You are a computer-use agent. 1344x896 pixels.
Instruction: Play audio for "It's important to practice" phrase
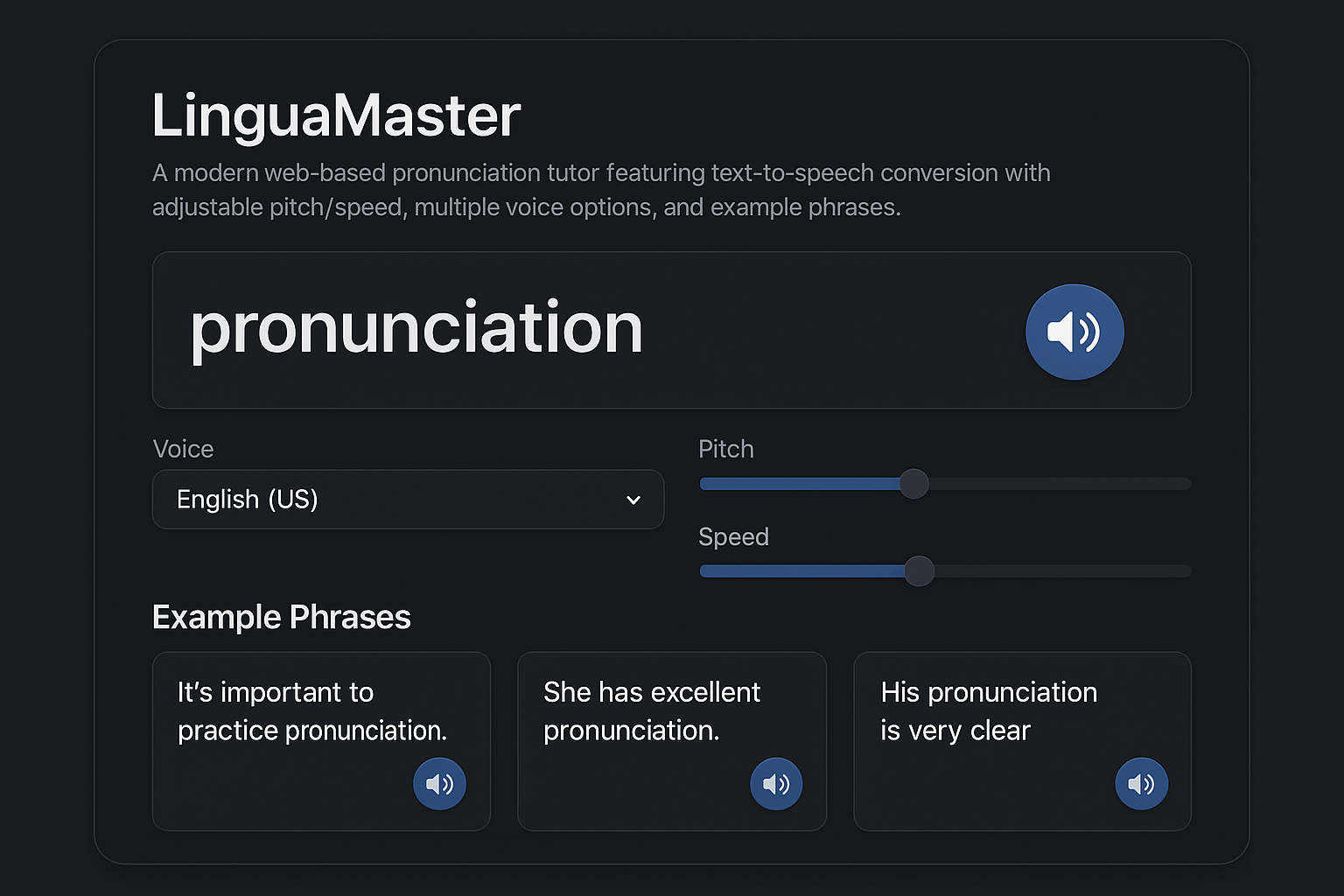[439, 783]
